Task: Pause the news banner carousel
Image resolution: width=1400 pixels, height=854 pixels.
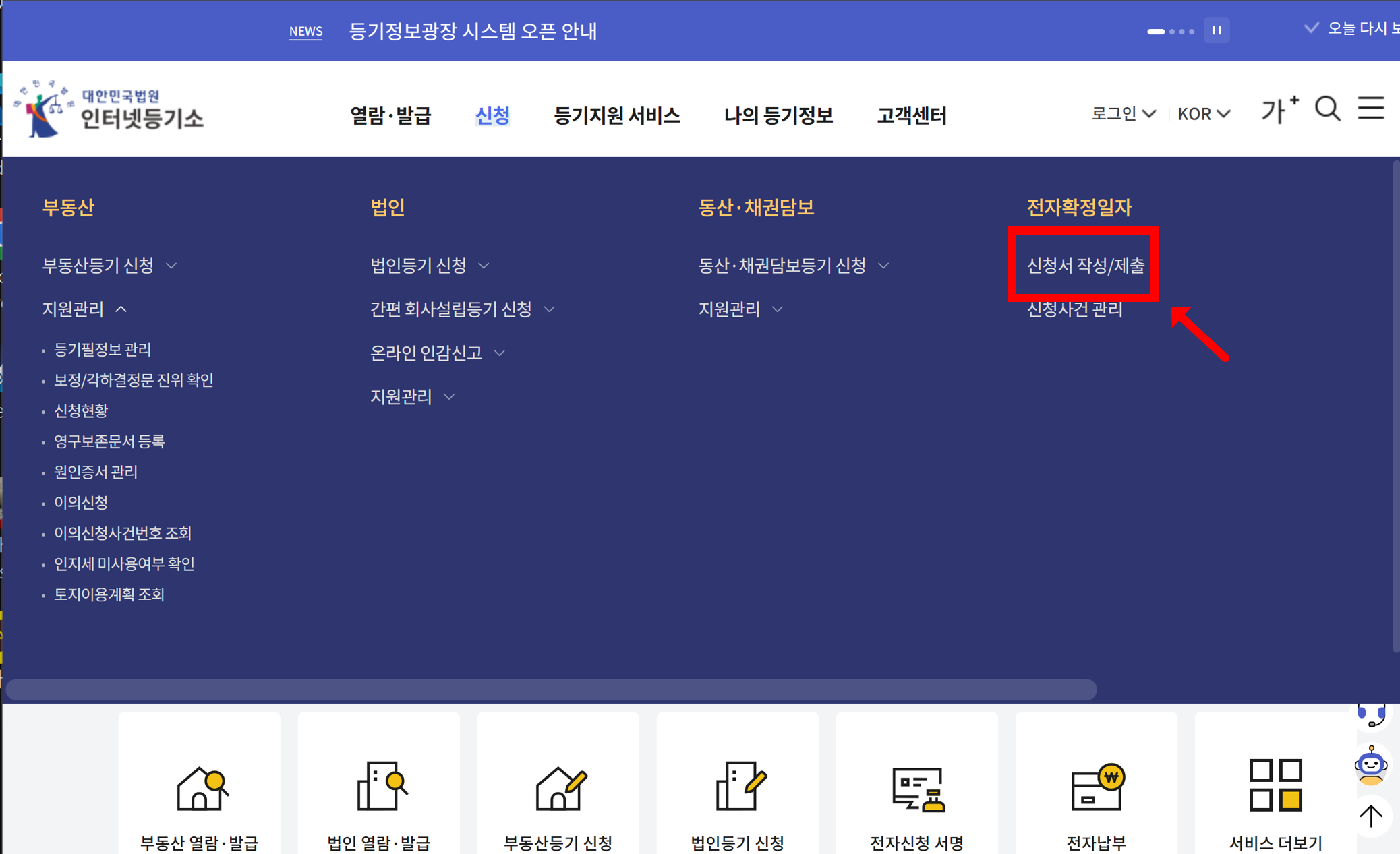Action: pyautogui.click(x=1217, y=30)
